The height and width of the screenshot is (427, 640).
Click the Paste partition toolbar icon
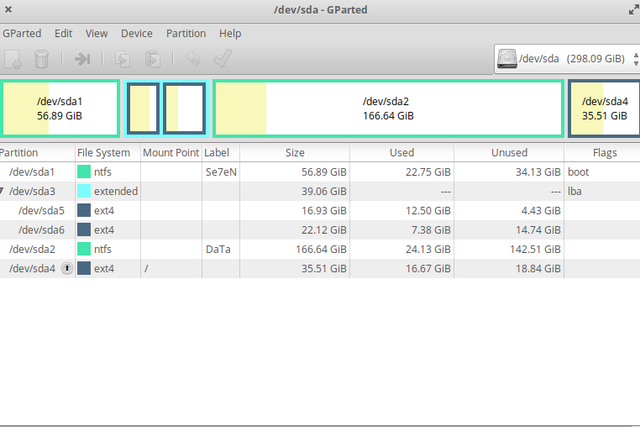tap(153, 59)
